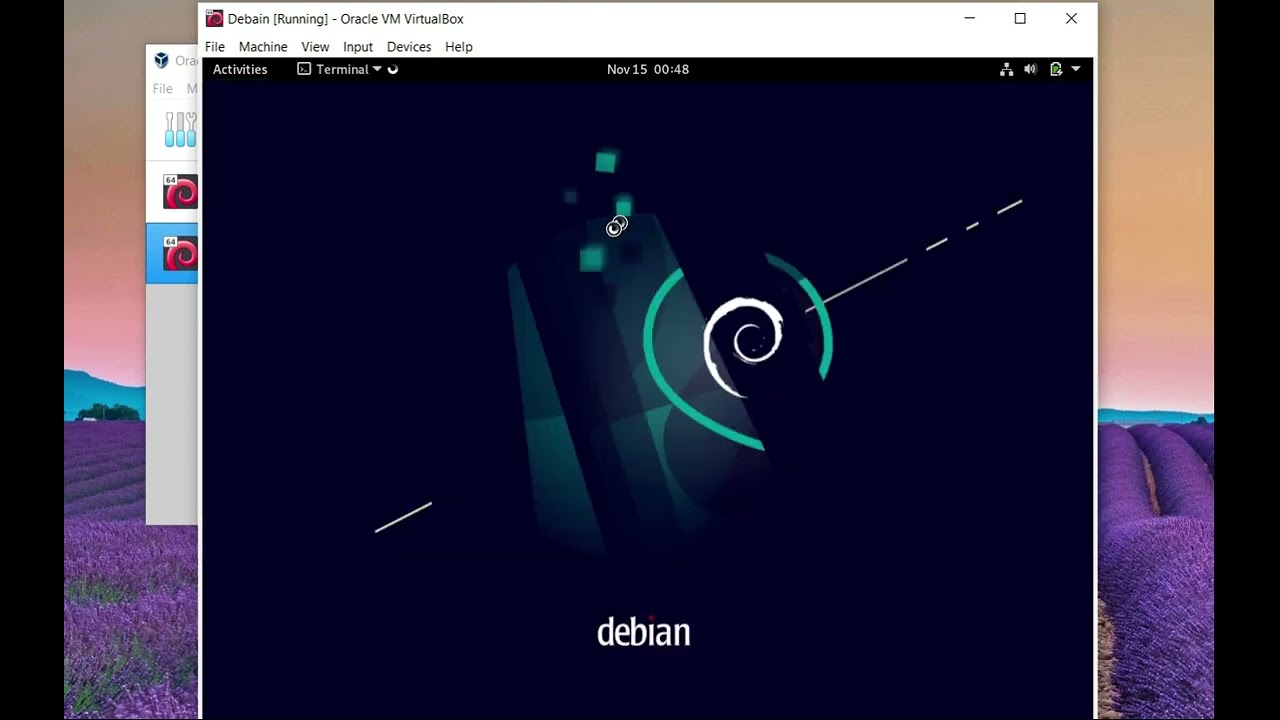
Task: Open File menu in VirtualBox Manager window
Action: [x=162, y=88]
